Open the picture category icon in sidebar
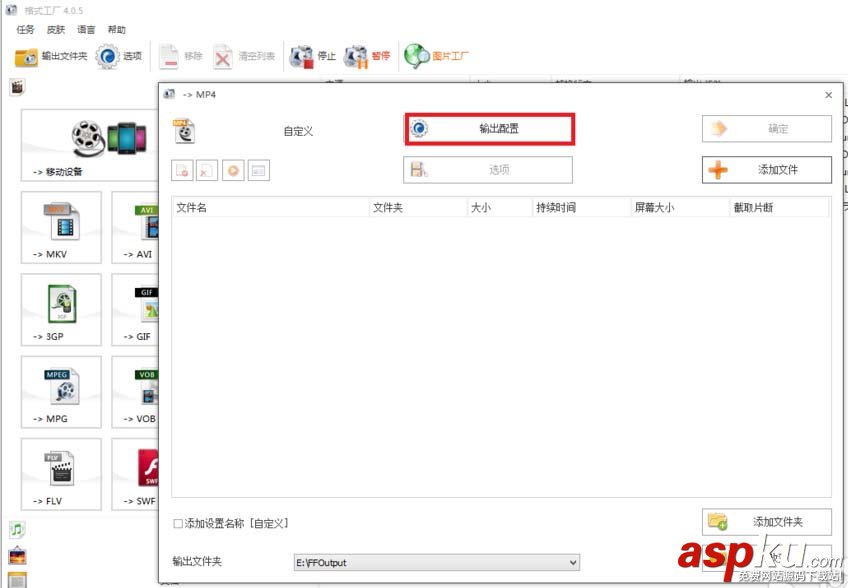This screenshot has width=848, height=588. tap(17, 556)
